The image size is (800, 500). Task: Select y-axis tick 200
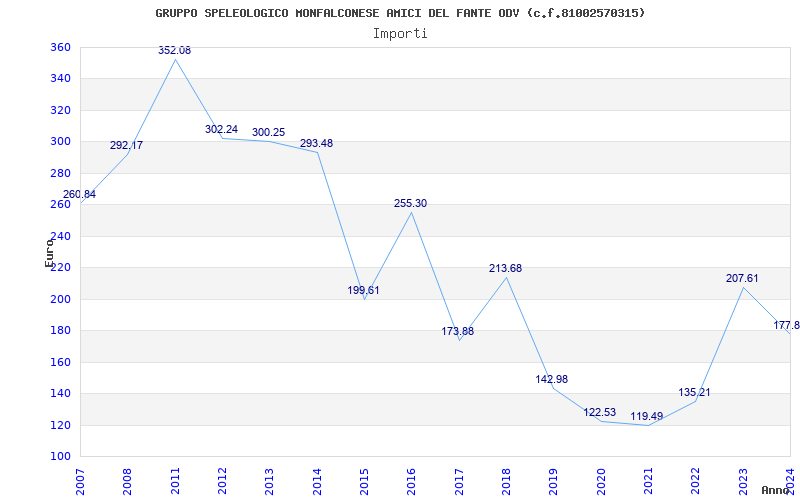pyautogui.click(x=60, y=299)
